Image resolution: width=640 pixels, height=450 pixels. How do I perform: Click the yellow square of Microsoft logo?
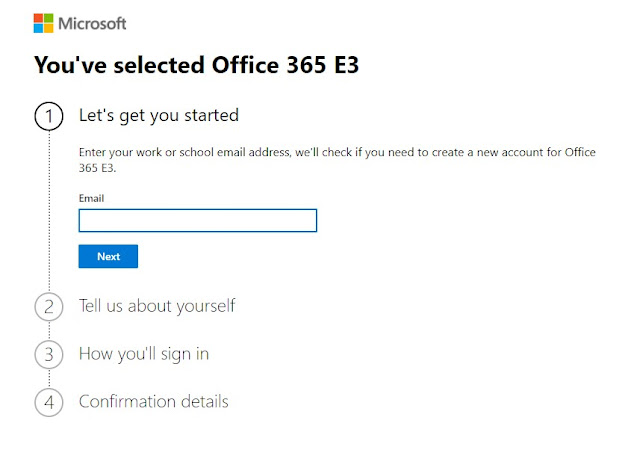(50, 29)
